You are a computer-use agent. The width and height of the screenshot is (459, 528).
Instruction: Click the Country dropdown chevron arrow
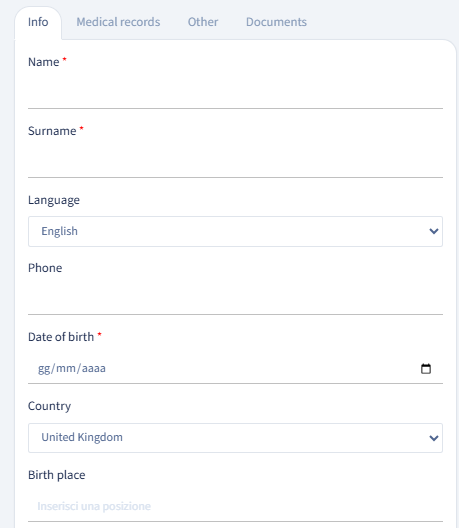(x=434, y=438)
